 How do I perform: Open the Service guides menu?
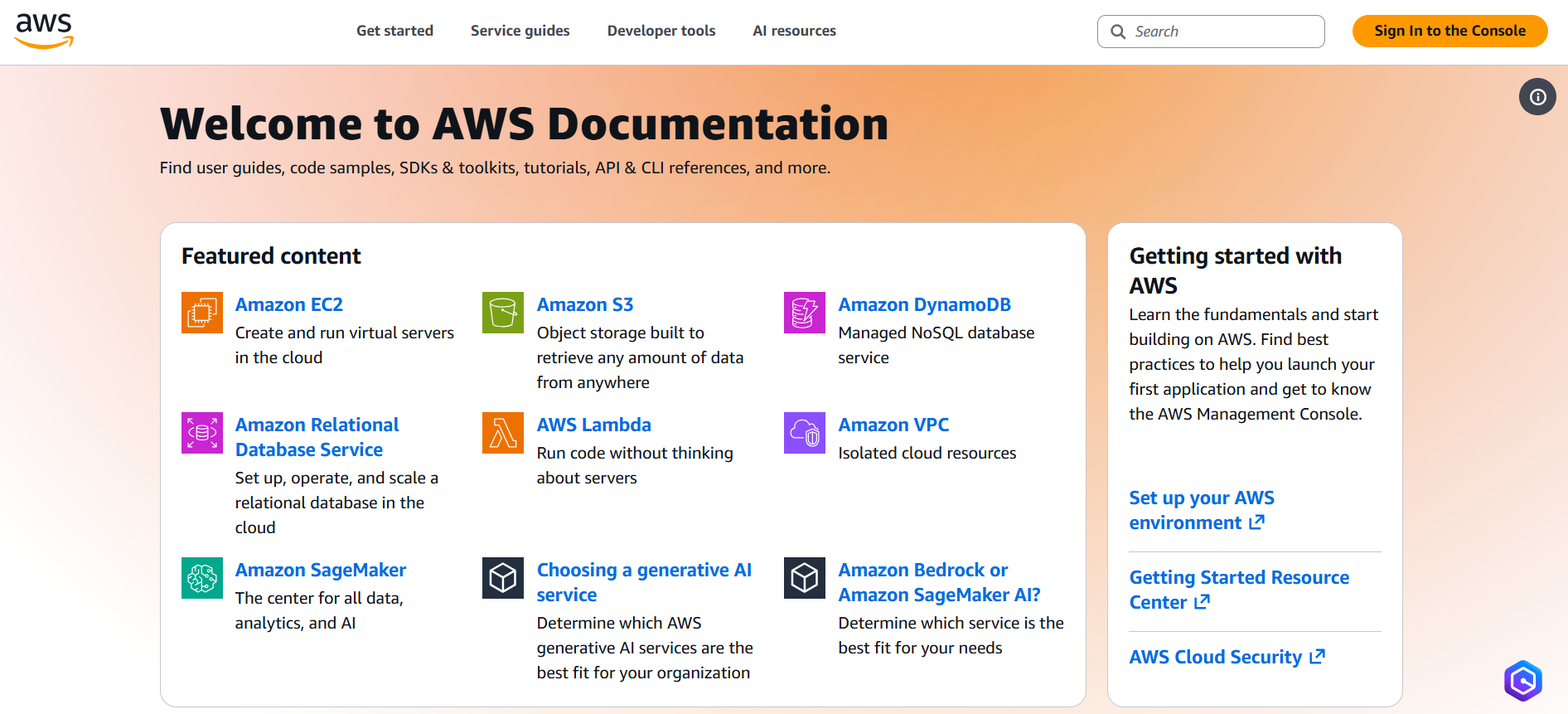coord(520,31)
